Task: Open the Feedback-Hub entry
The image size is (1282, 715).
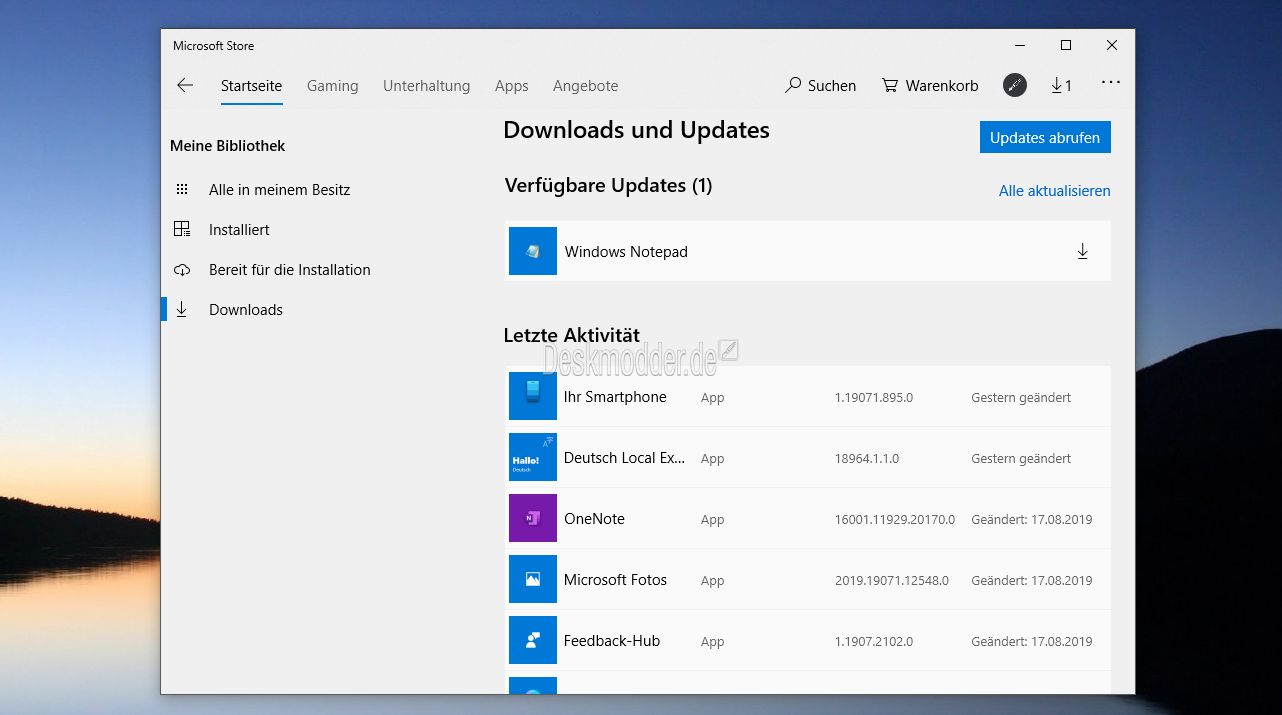Action: [x=807, y=640]
